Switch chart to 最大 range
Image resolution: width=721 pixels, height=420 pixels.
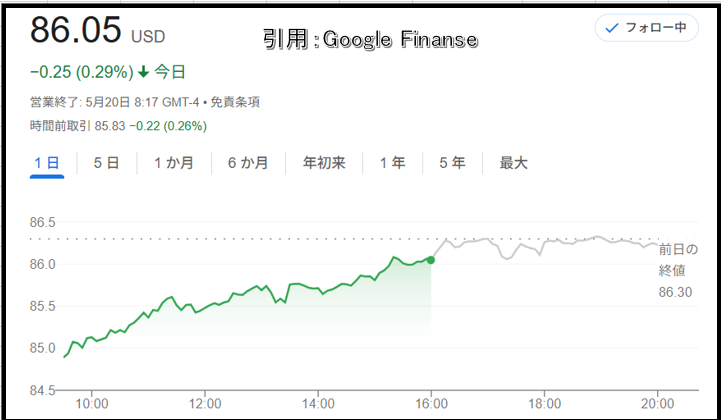click(x=514, y=163)
